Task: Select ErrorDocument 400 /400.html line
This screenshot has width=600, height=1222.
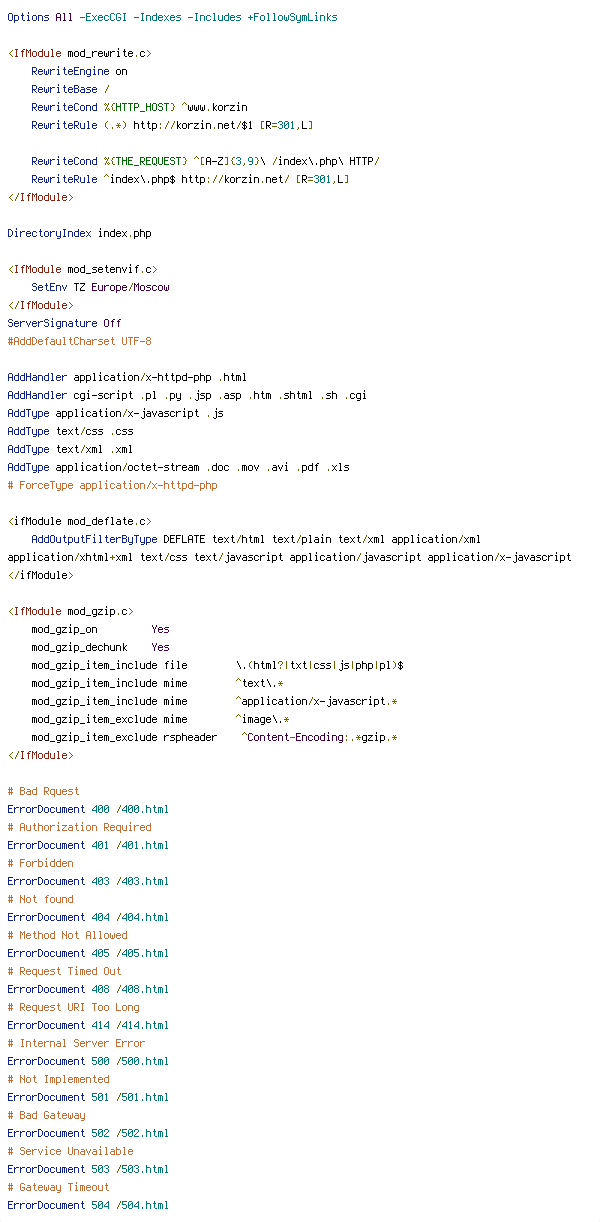Action: coord(88,809)
